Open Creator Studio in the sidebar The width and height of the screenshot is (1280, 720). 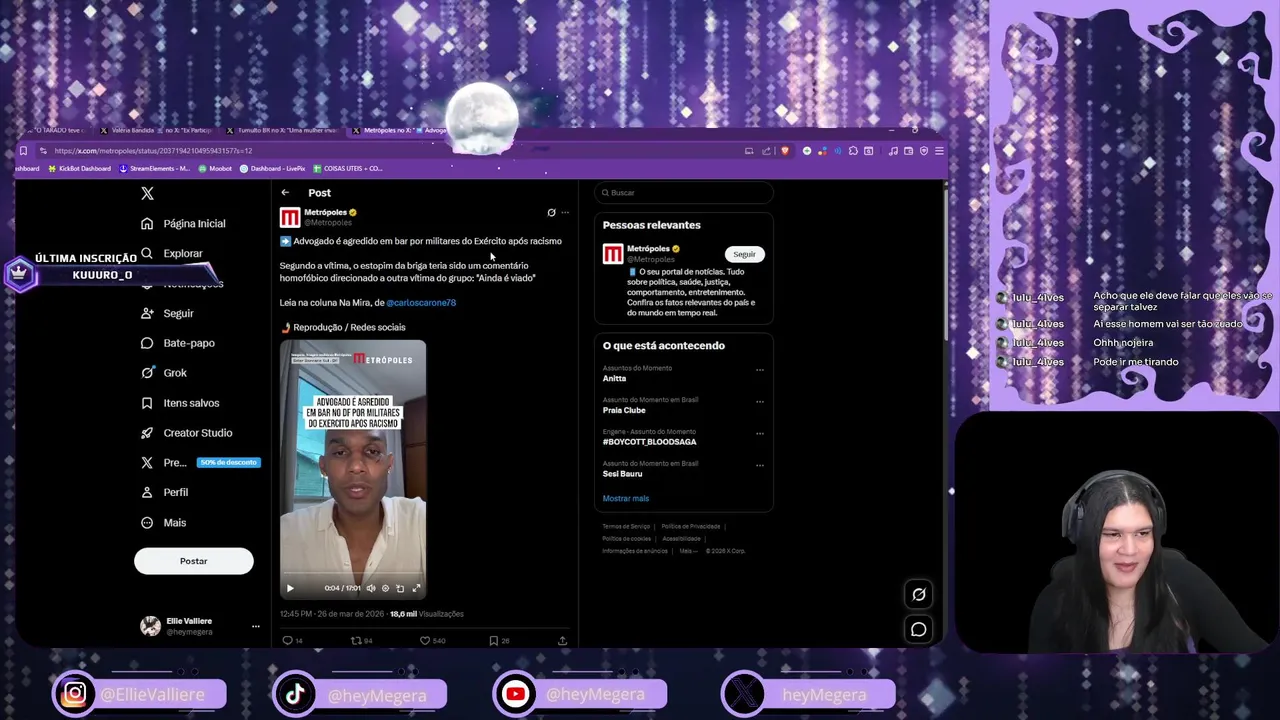coord(186,433)
